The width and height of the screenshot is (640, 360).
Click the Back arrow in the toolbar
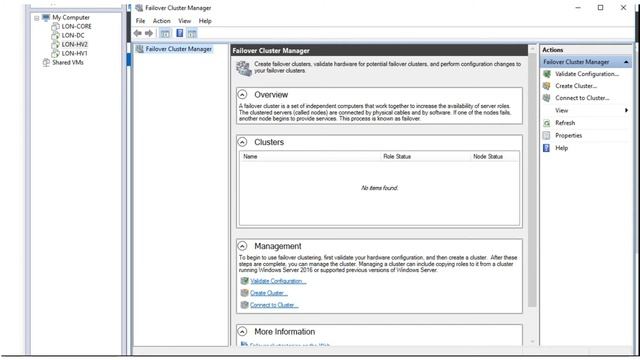point(138,33)
